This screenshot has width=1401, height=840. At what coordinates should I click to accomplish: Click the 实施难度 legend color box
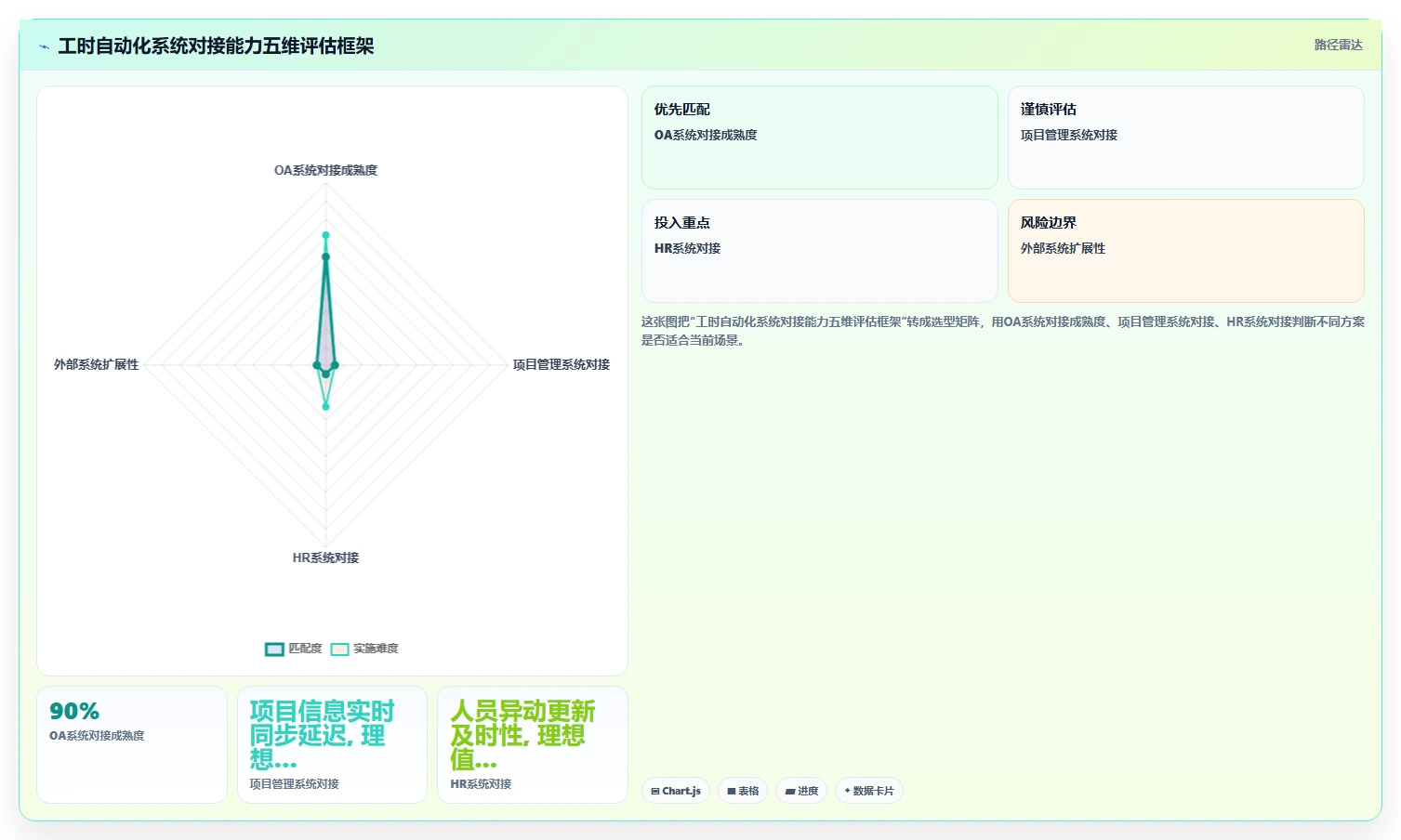click(x=340, y=650)
